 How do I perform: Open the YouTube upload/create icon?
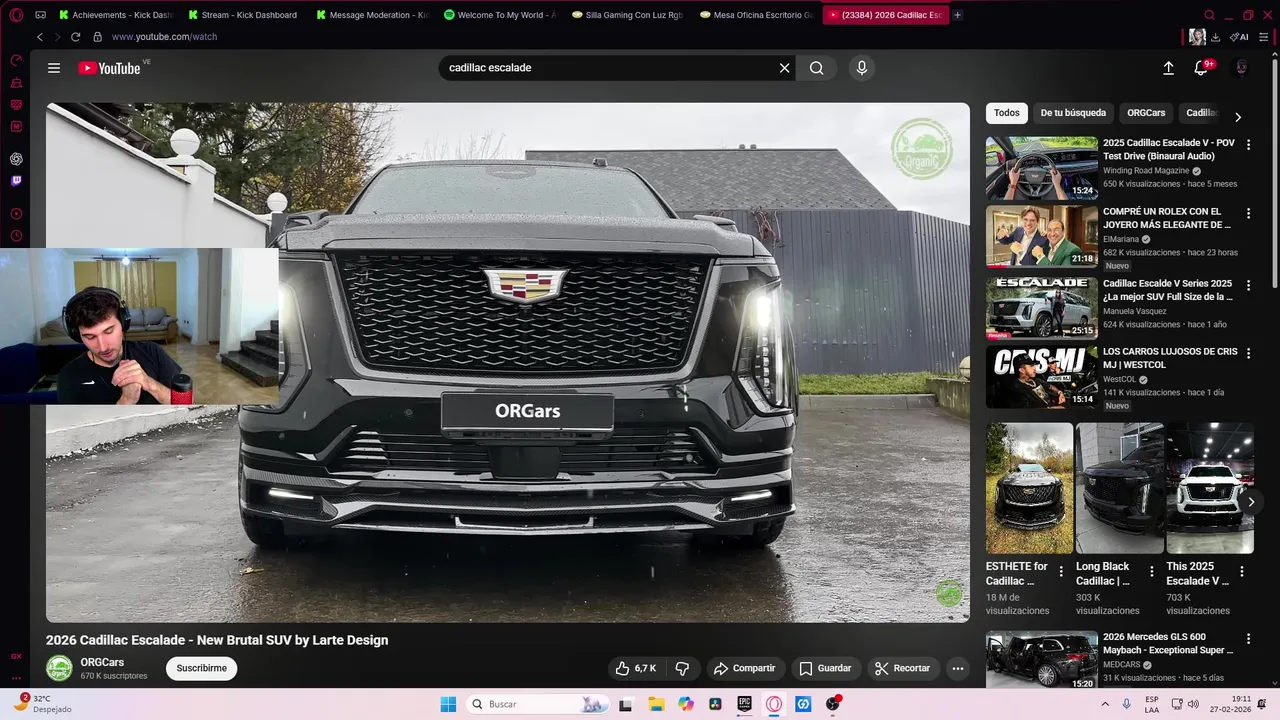(x=1168, y=68)
